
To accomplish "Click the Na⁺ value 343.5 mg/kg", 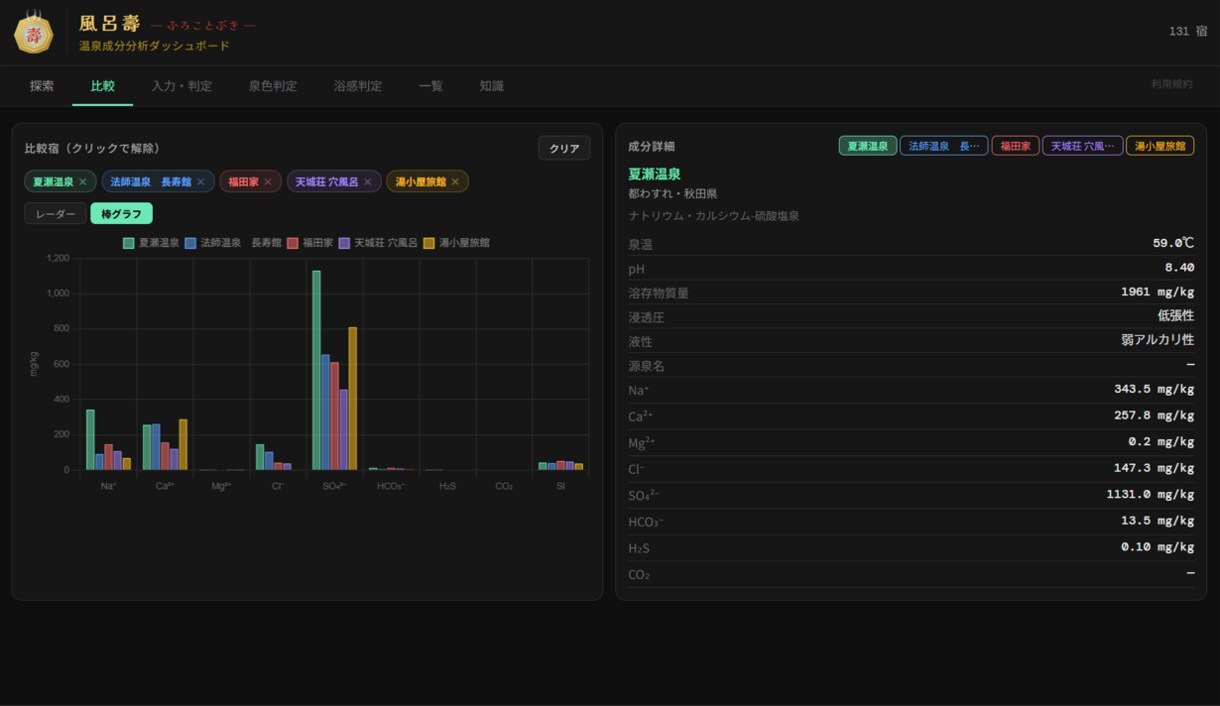I will (1154, 389).
